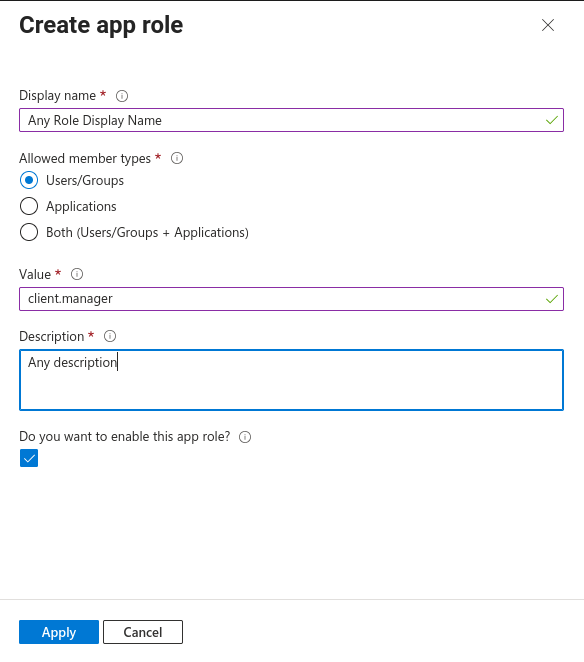The width and height of the screenshot is (584, 662).
Task: Select Both (Users/Groups + Applications) option
Action: [x=29, y=232]
